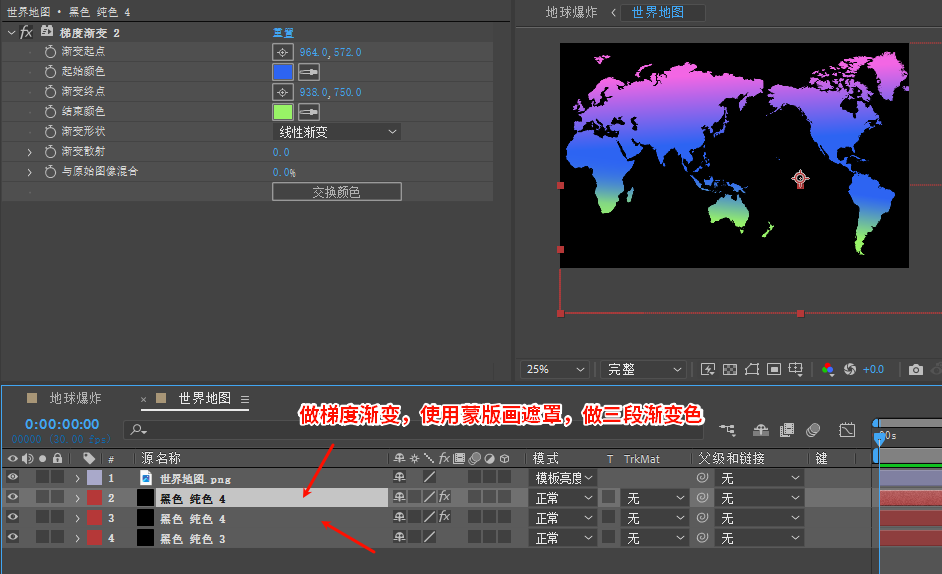Pick end color with 结束颜色 eyedropper

(x=309, y=112)
